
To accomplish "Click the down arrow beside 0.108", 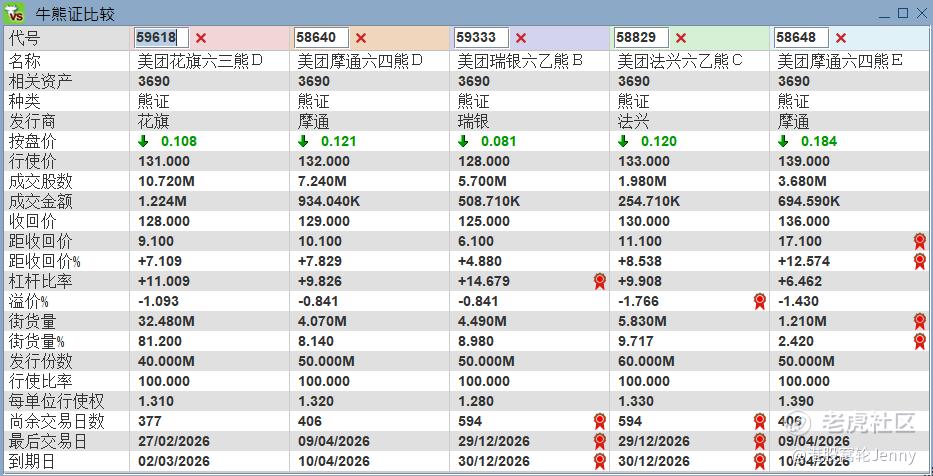I will (x=143, y=141).
